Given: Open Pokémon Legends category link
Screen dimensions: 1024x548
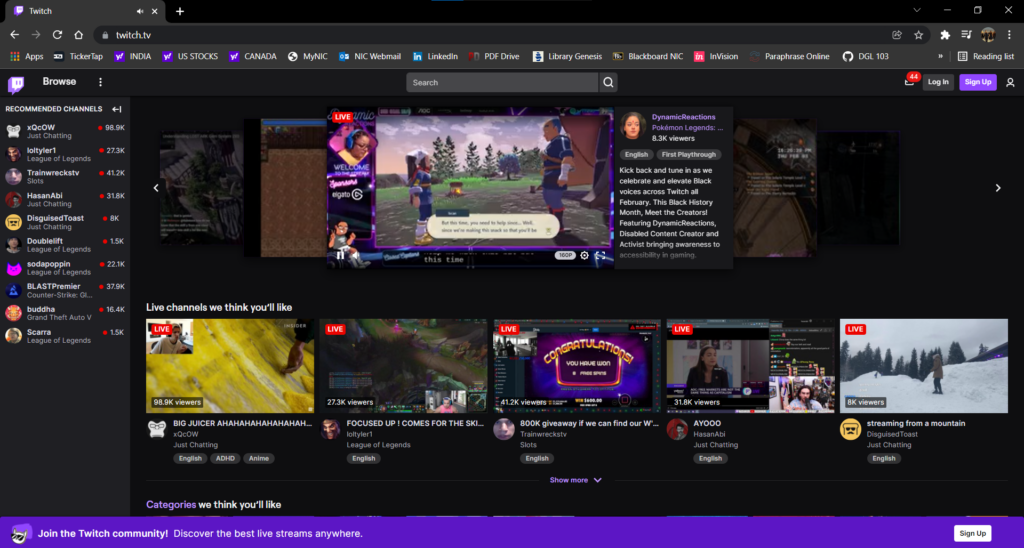Looking at the screenshot, I should [687, 127].
